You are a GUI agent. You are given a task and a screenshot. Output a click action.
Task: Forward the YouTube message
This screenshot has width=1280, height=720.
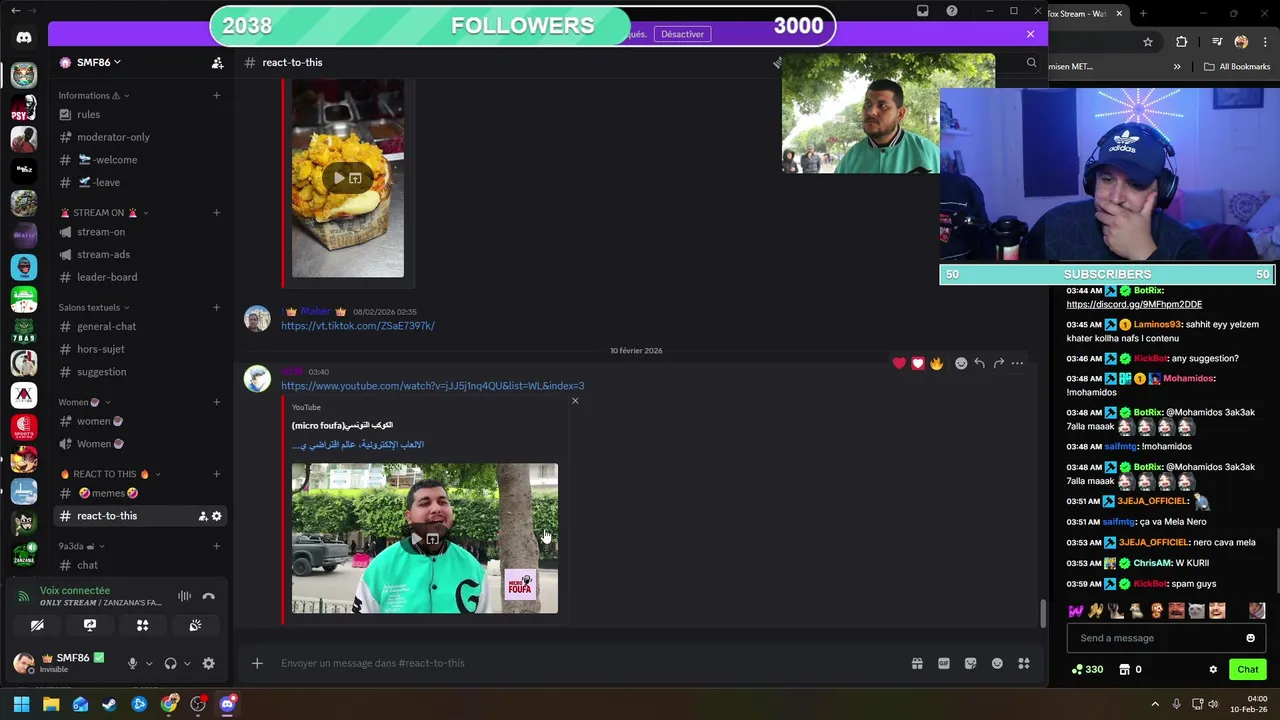coord(998,363)
